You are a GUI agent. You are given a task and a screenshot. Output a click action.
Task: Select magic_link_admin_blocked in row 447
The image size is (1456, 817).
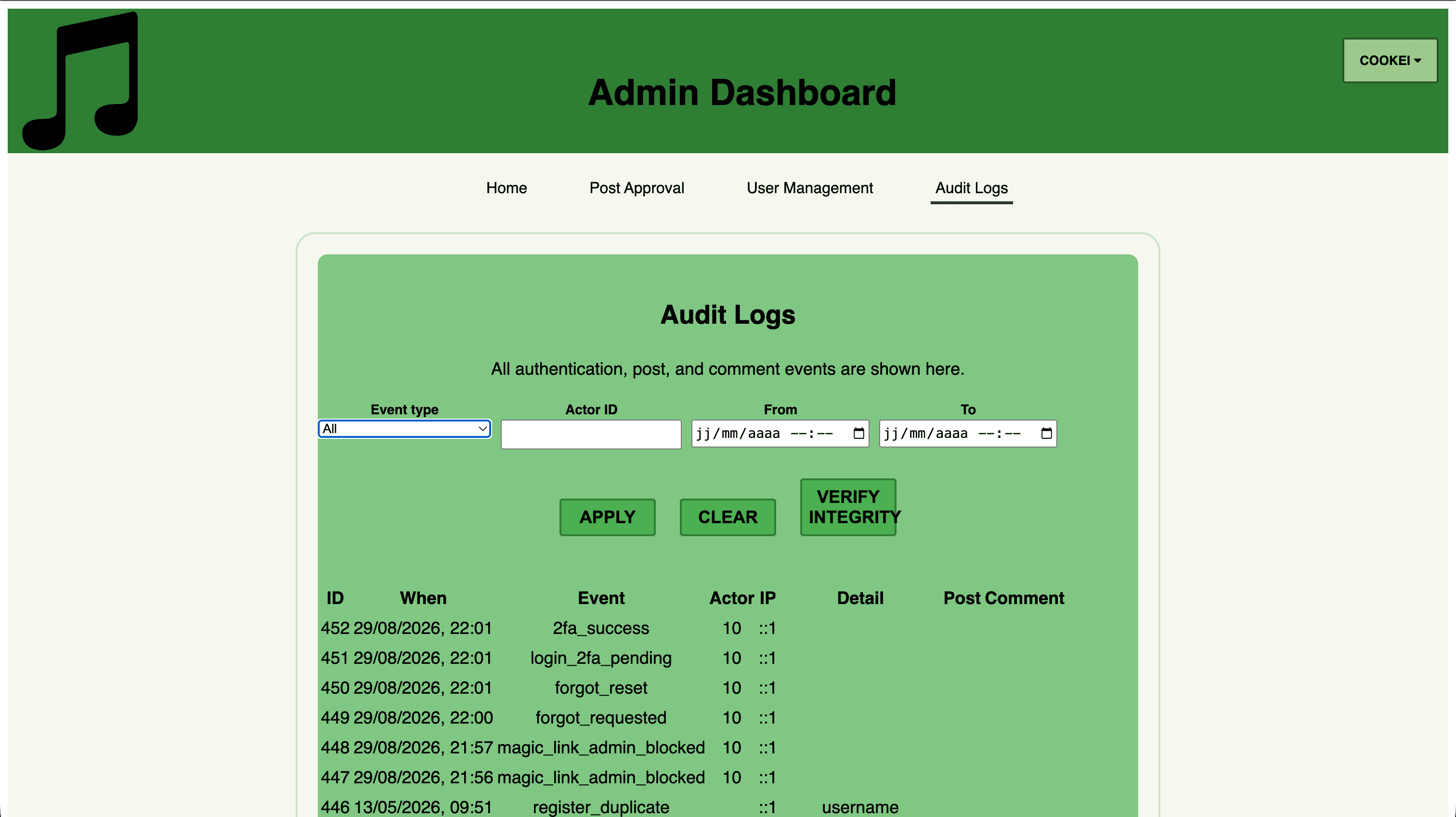tap(601, 777)
